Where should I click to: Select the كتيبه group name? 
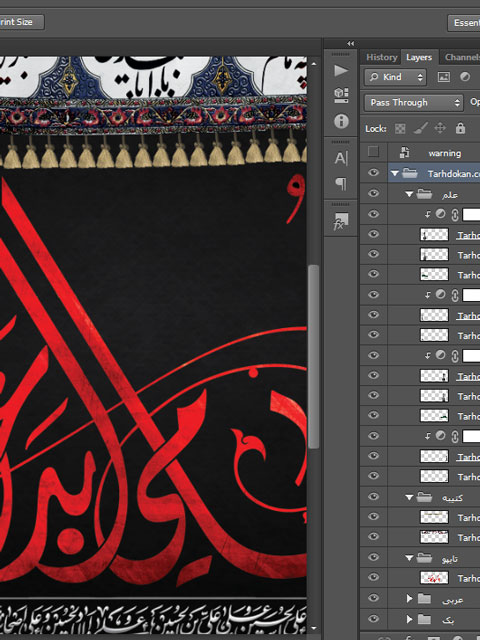click(x=452, y=498)
